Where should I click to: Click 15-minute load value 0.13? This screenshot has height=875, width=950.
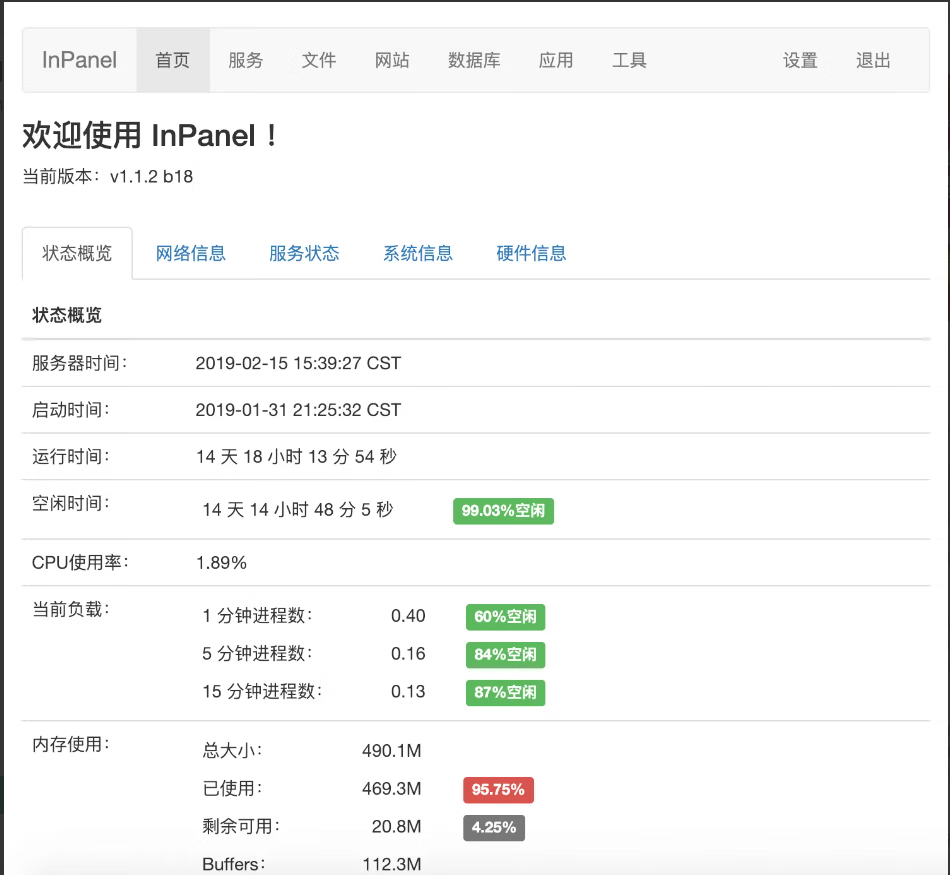point(408,691)
